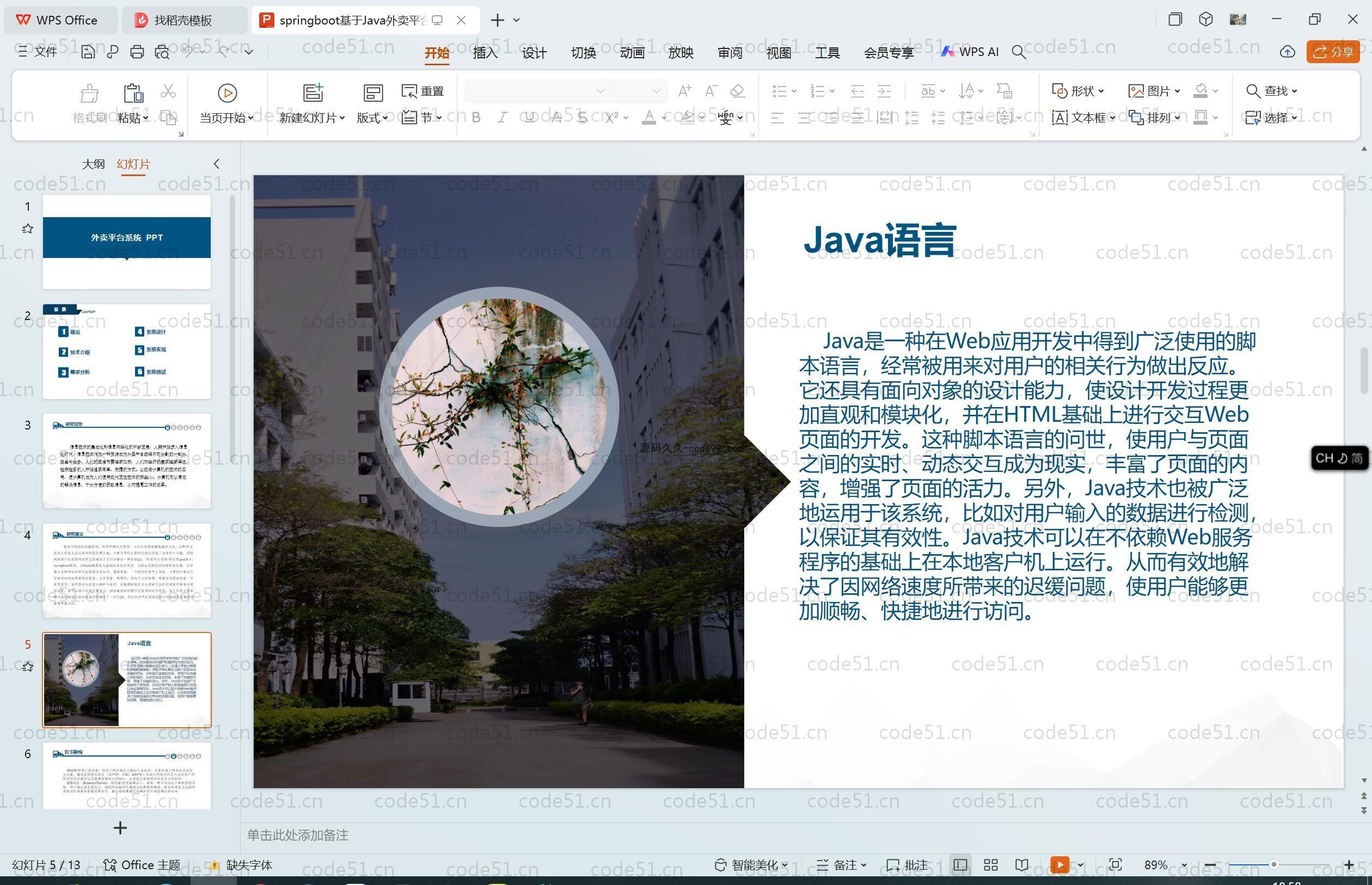Open Print Preview icon in quick toolbar
Screen dimensions: 1372x885
tap(162, 52)
